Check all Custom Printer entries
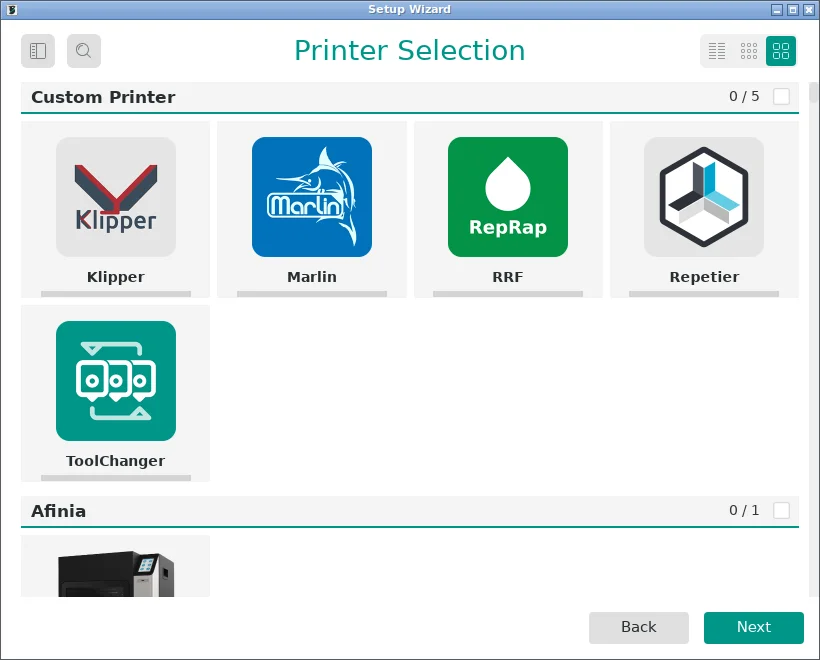 coord(781,96)
